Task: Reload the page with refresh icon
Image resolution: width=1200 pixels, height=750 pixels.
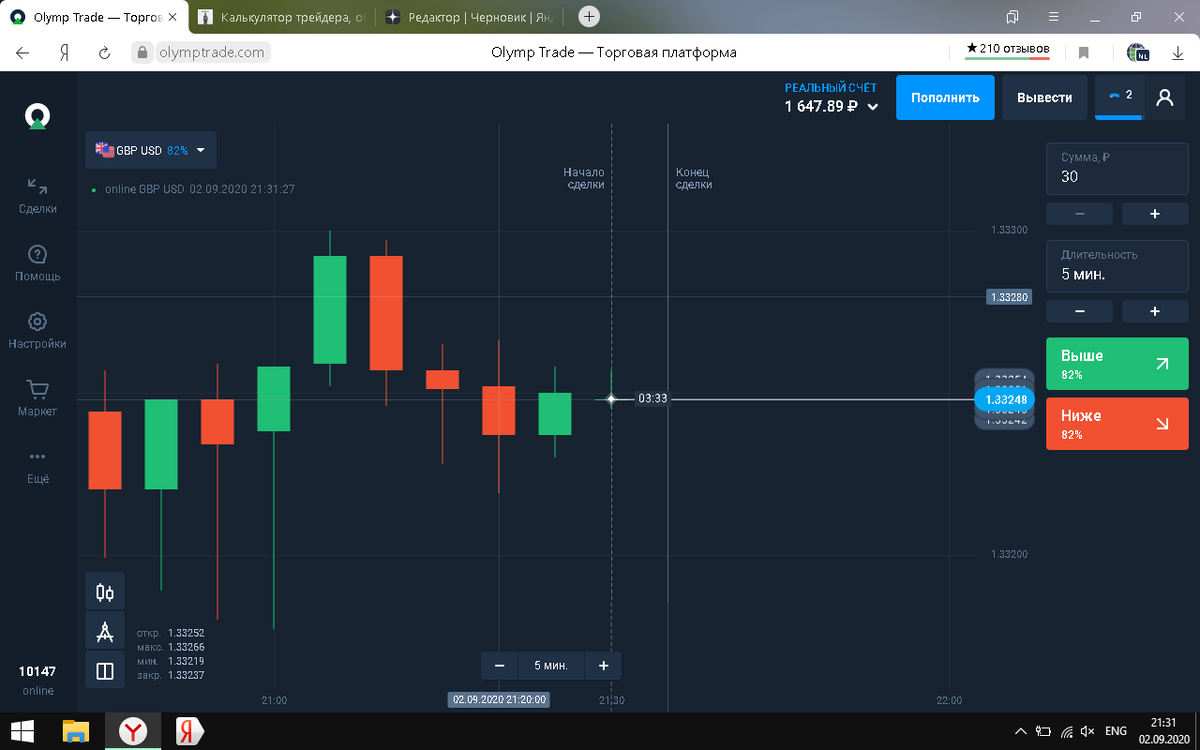Action: pyautogui.click(x=104, y=52)
